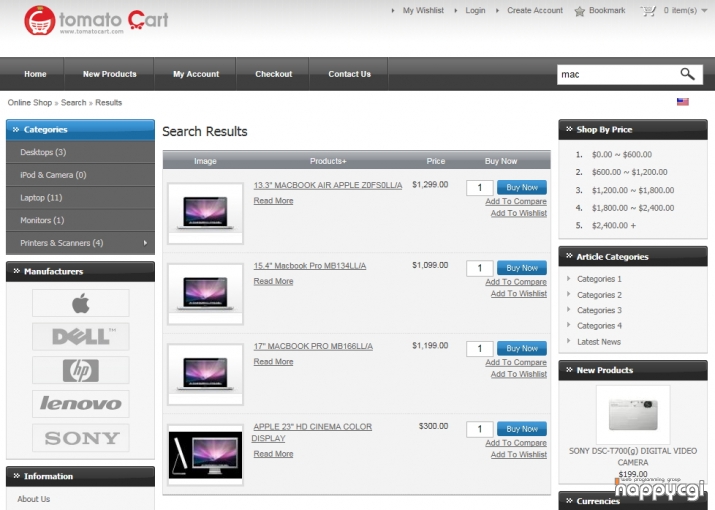Open 13.3" MacBook Air product link

point(328,185)
